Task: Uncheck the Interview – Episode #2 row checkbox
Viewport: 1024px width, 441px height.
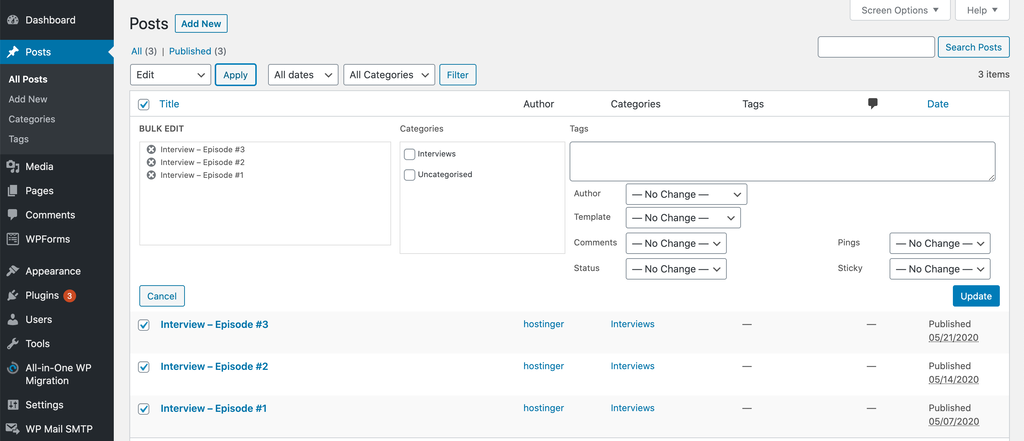Action: [143, 367]
